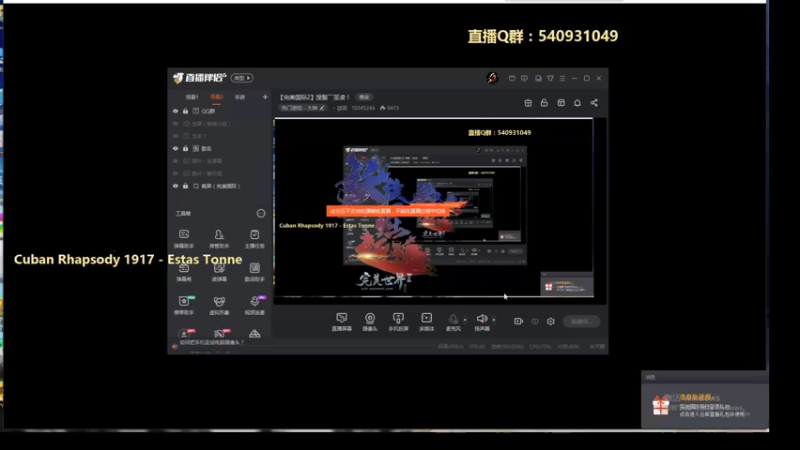Open settings gear beside the live button
Screen dimensions: 800x450
click(551, 321)
